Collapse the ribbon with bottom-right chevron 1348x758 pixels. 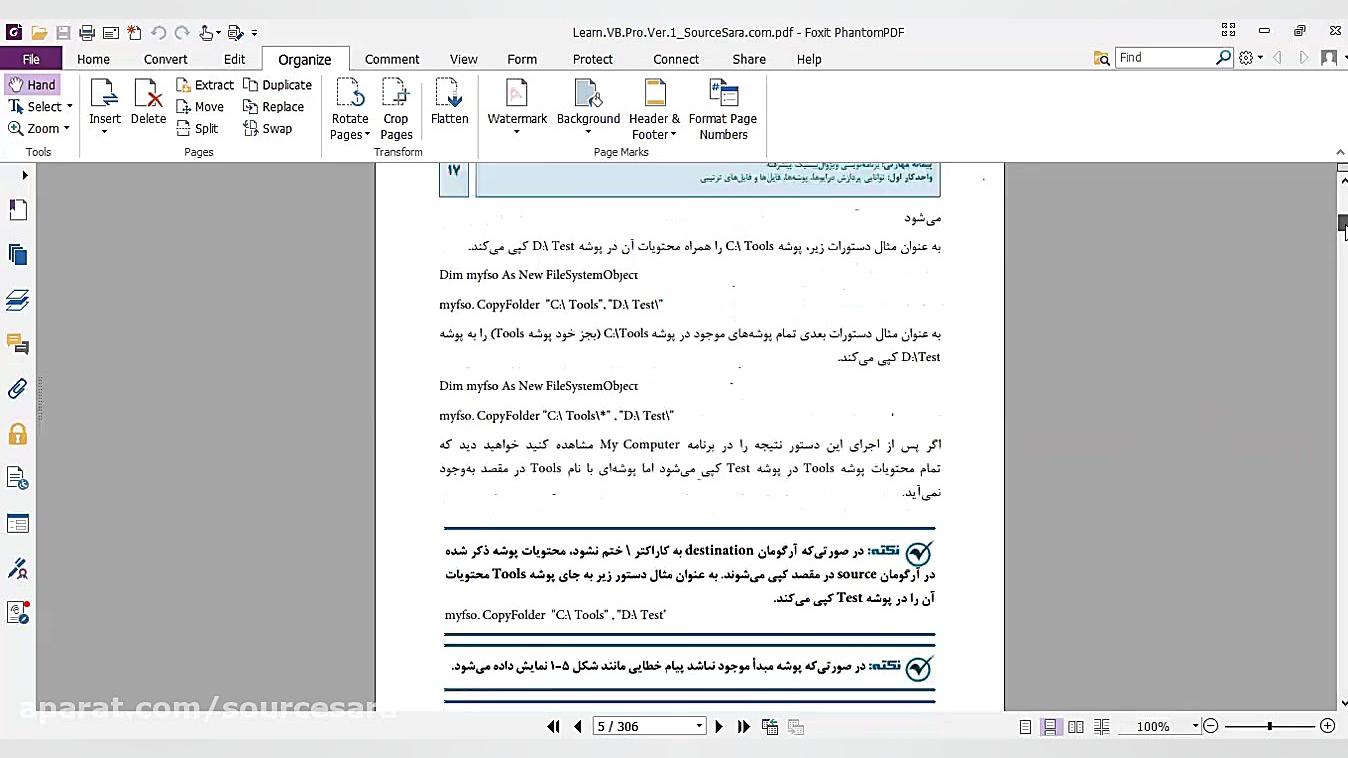[1340, 152]
